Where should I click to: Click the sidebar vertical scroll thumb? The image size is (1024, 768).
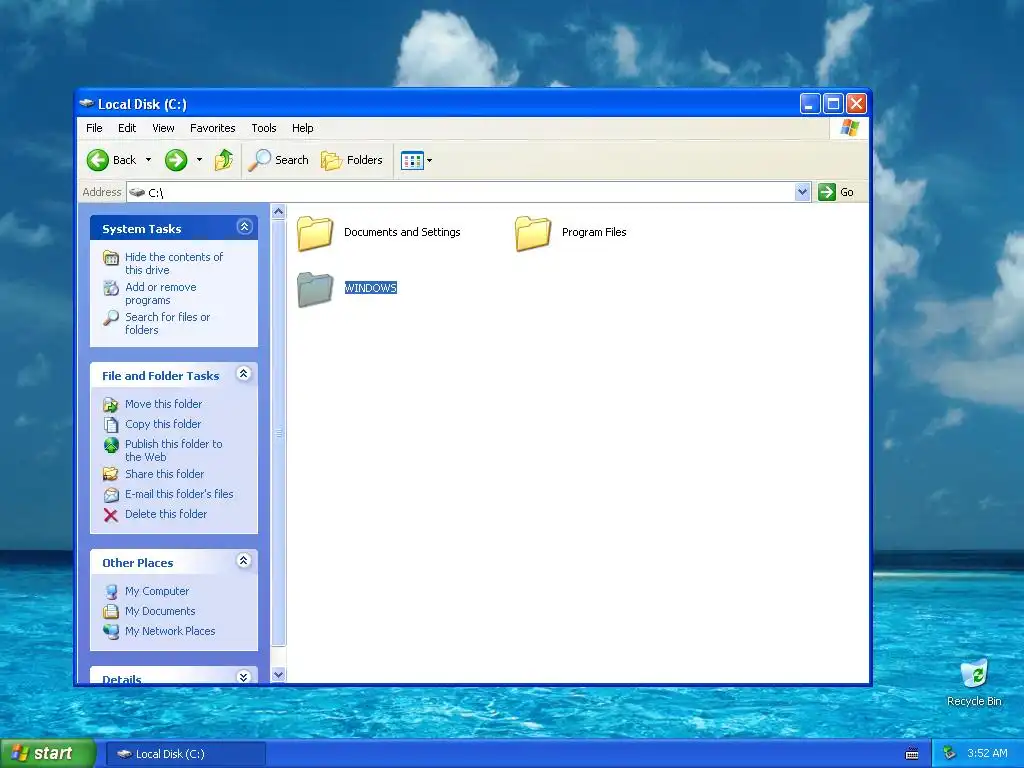coord(278,432)
